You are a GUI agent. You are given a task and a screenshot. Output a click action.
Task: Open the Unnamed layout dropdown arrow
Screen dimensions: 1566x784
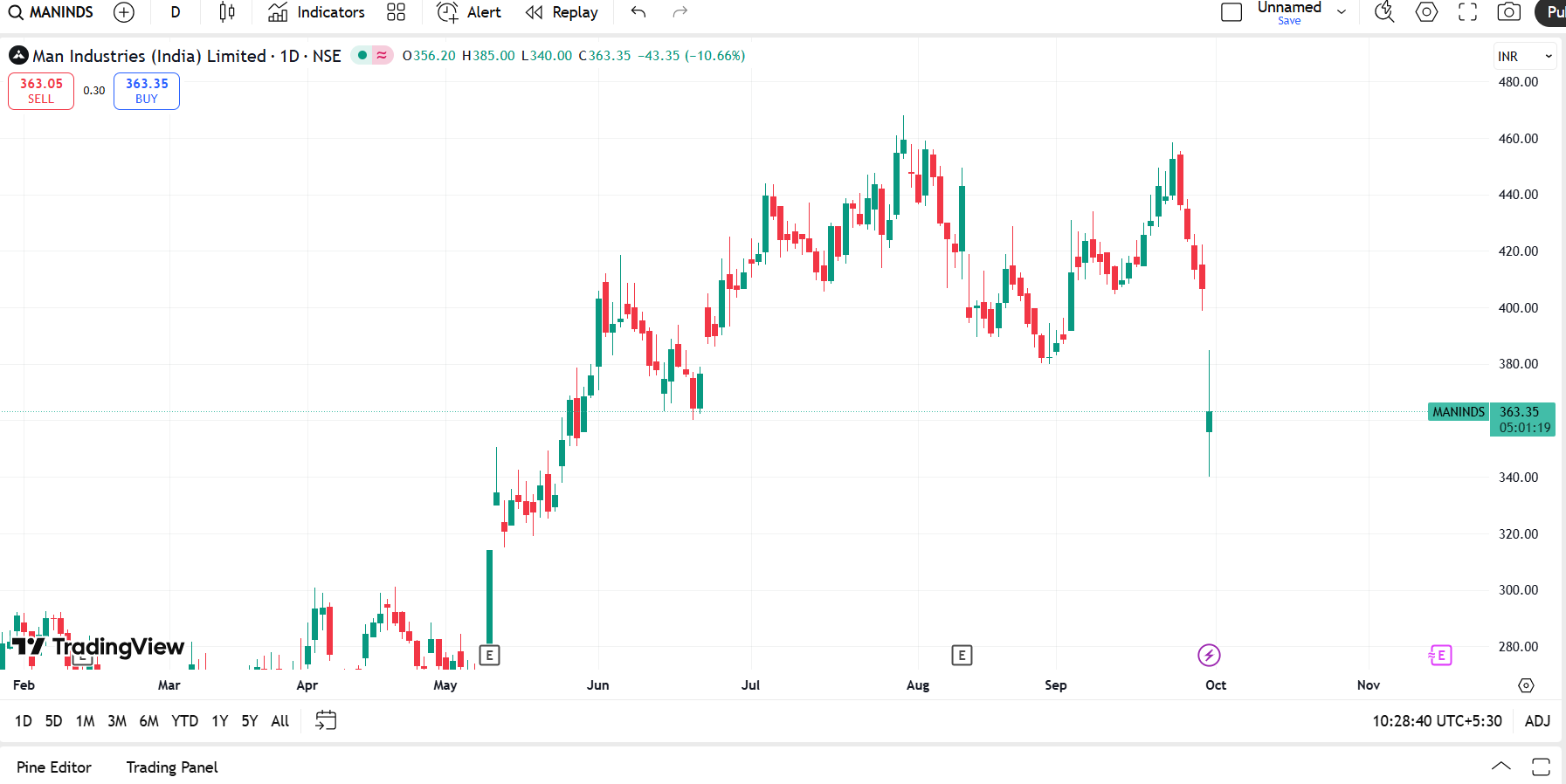pos(1342,12)
